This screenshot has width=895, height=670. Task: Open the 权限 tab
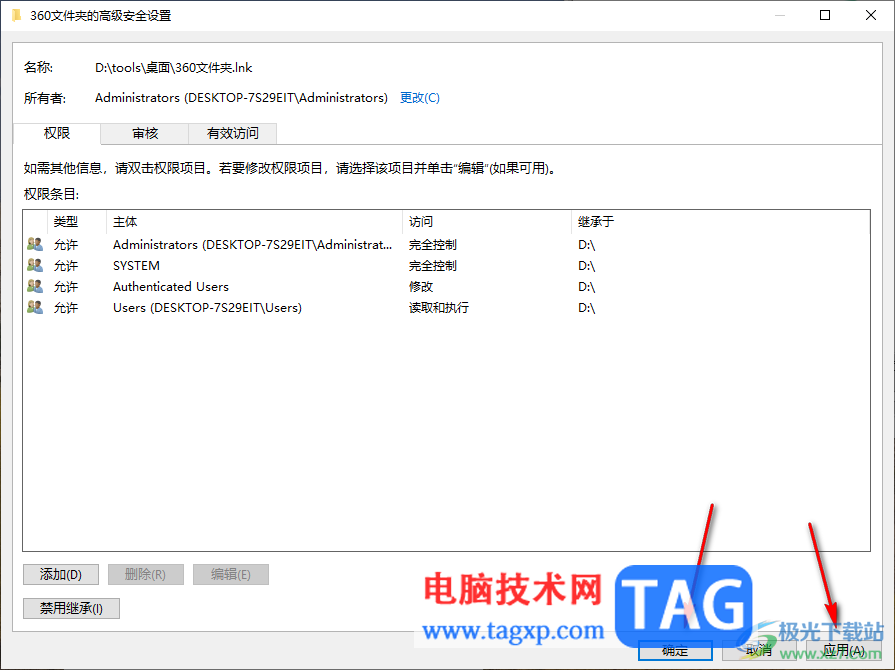coord(56,133)
